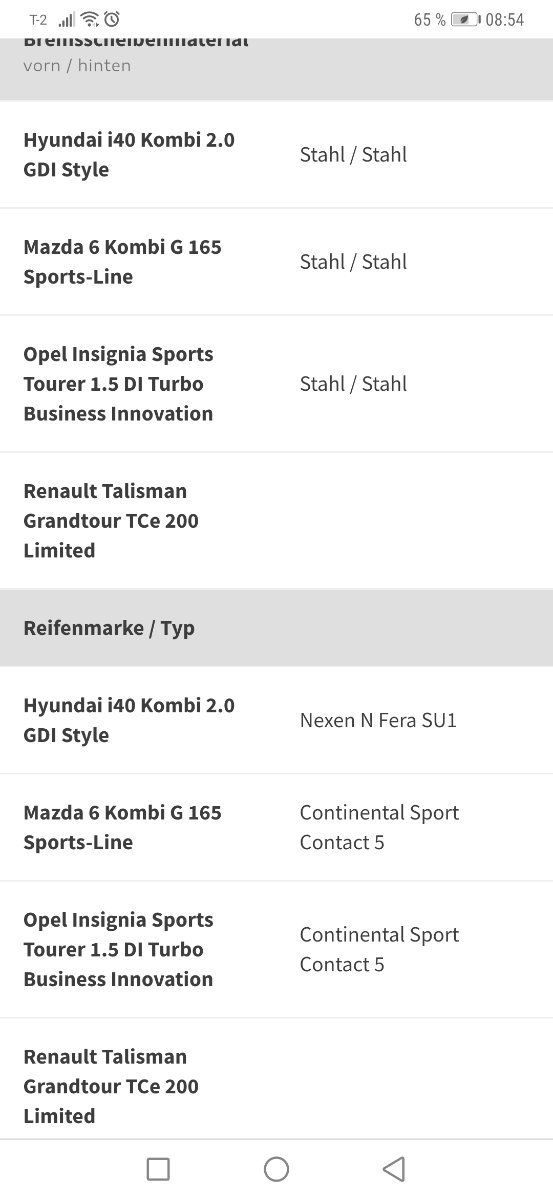The width and height of the screenshot is (553, 1200).
Task: Tap the battery icon in status bar
Action: click(465, 19)
